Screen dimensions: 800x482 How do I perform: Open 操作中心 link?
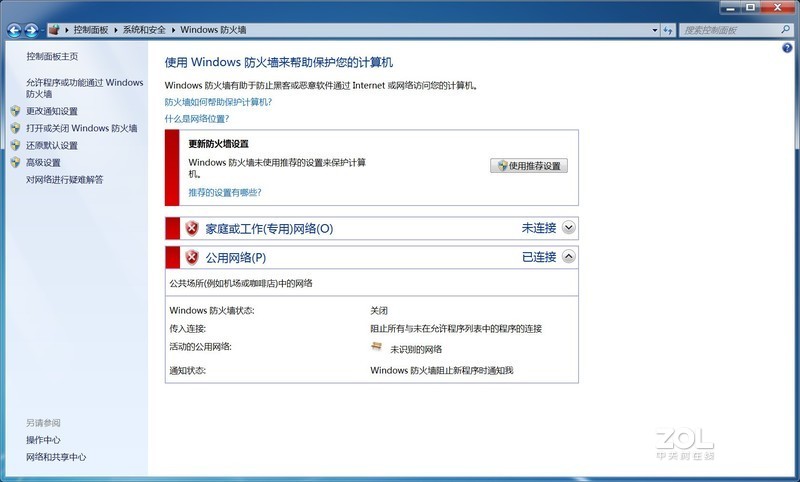43,440
